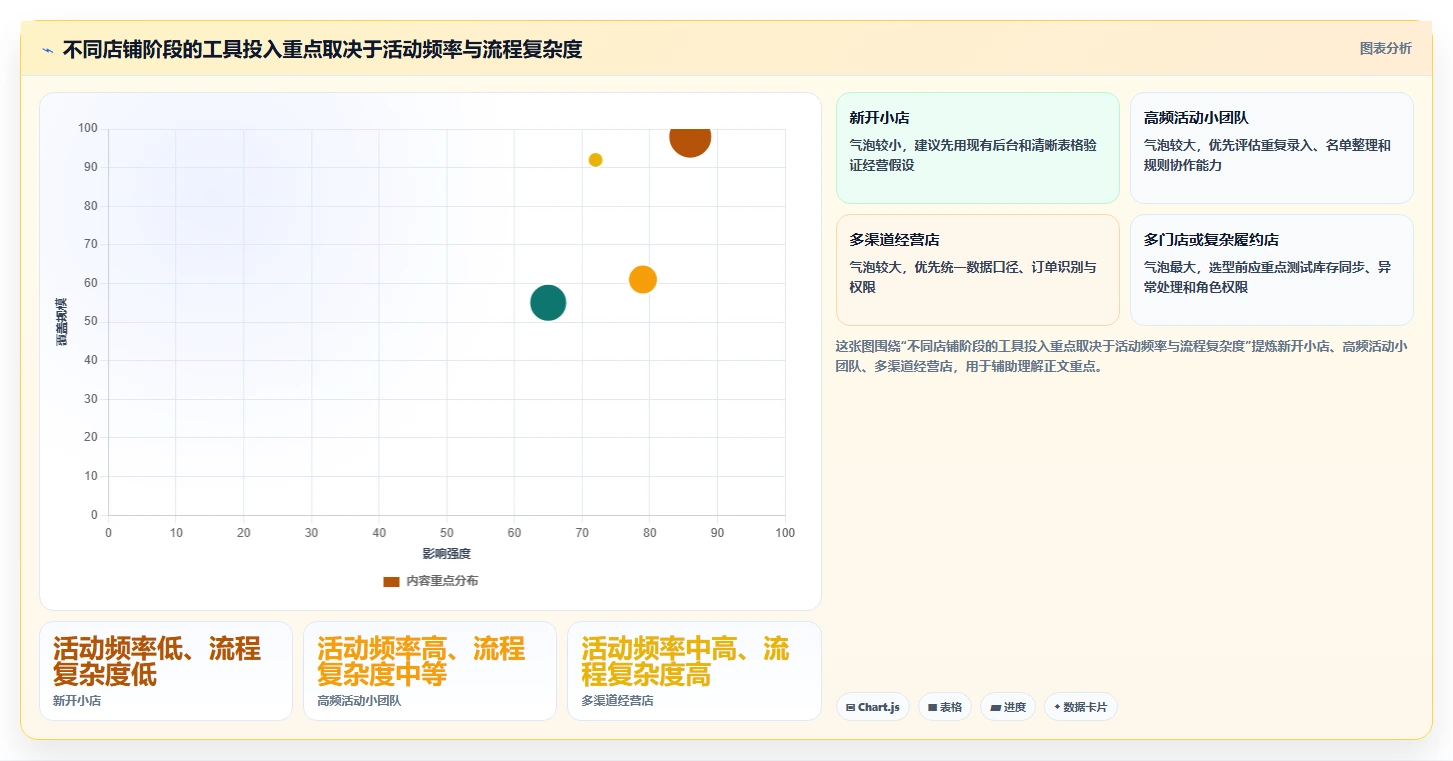1453x761 pixels.
Task: Click the lightning icon beside the title
Action: pos(47,50)
